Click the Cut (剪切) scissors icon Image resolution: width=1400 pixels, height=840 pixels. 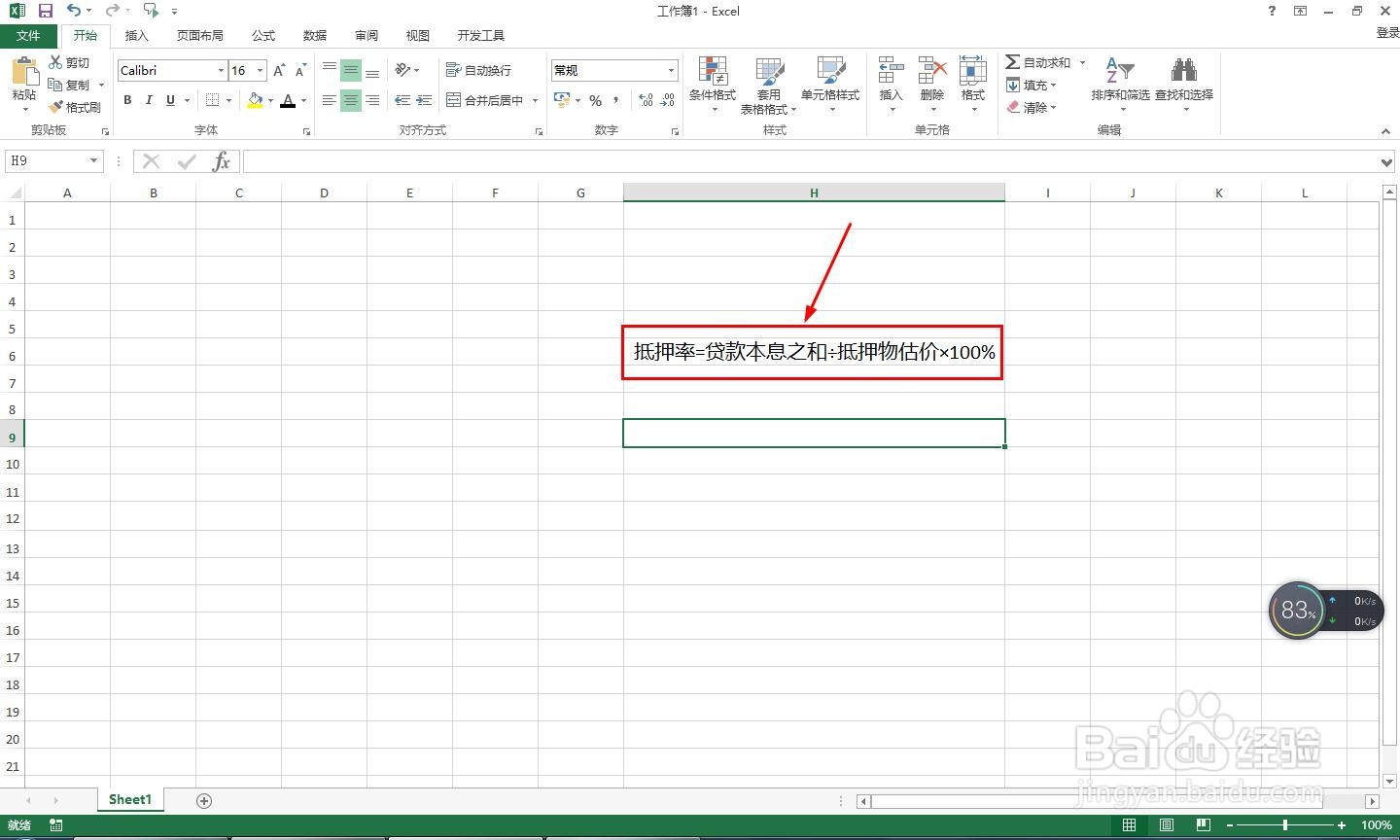point(55,62)
